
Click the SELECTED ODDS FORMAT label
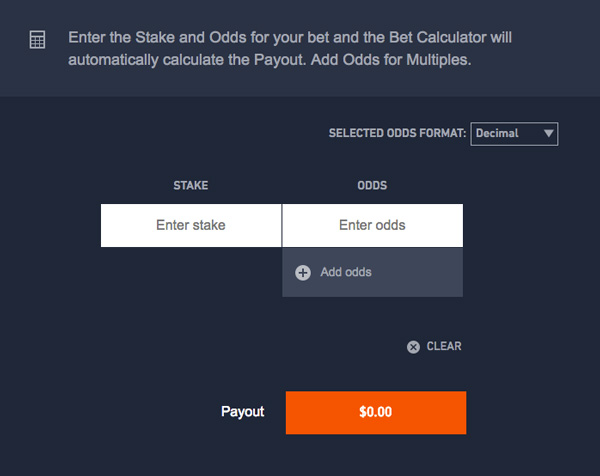pyautogui.click(x=398, y=133)
